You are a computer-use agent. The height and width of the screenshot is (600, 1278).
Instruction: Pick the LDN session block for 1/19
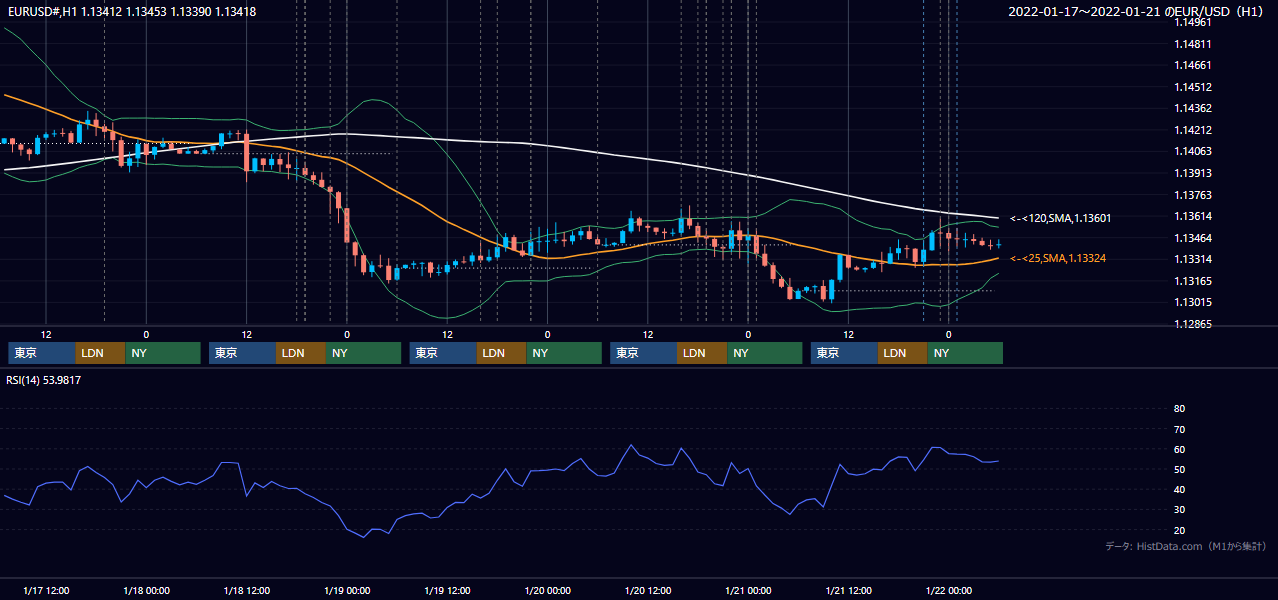(502, 353)
